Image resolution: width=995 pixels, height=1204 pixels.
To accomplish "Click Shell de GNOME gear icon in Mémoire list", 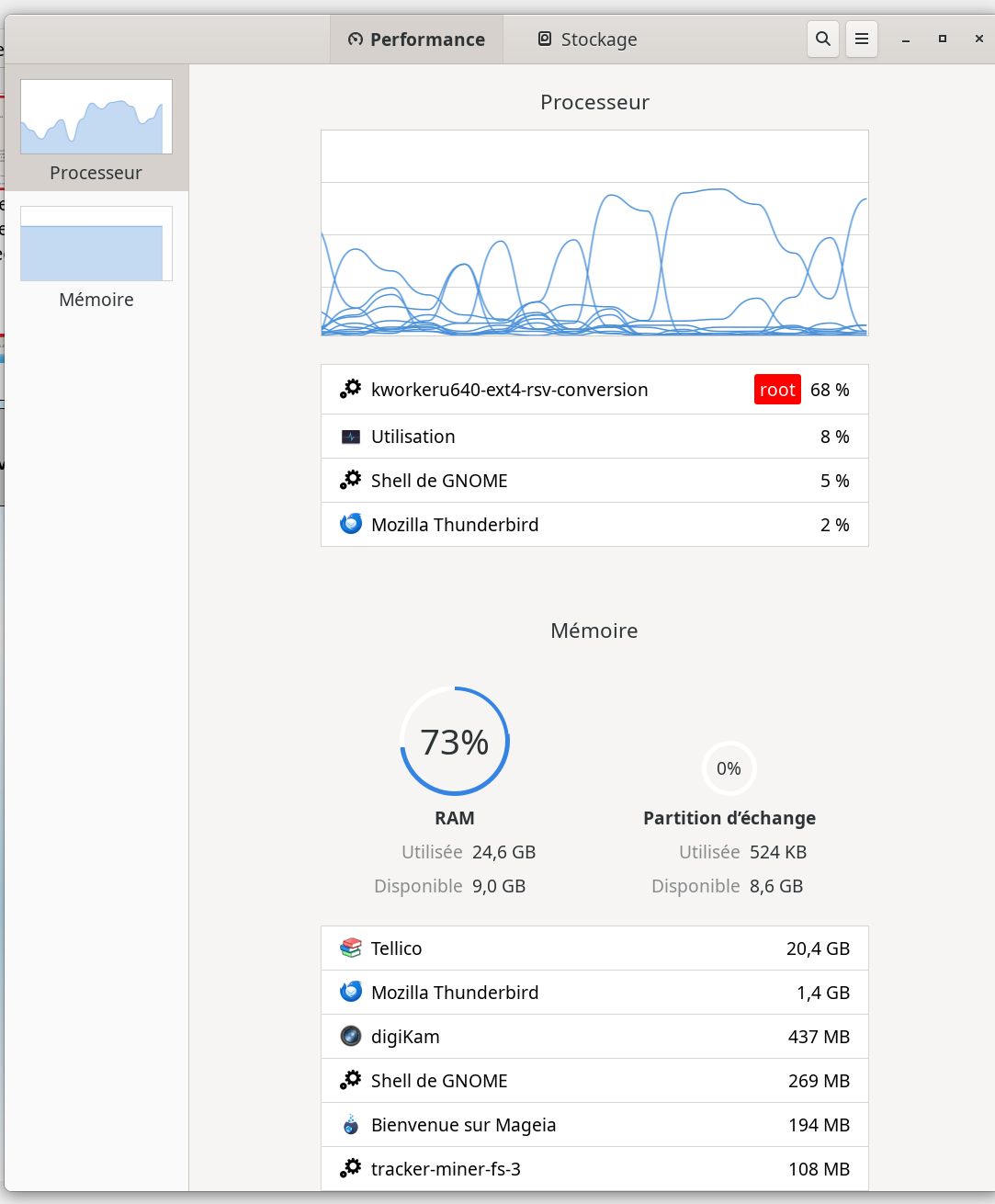I will (351, 1080).
